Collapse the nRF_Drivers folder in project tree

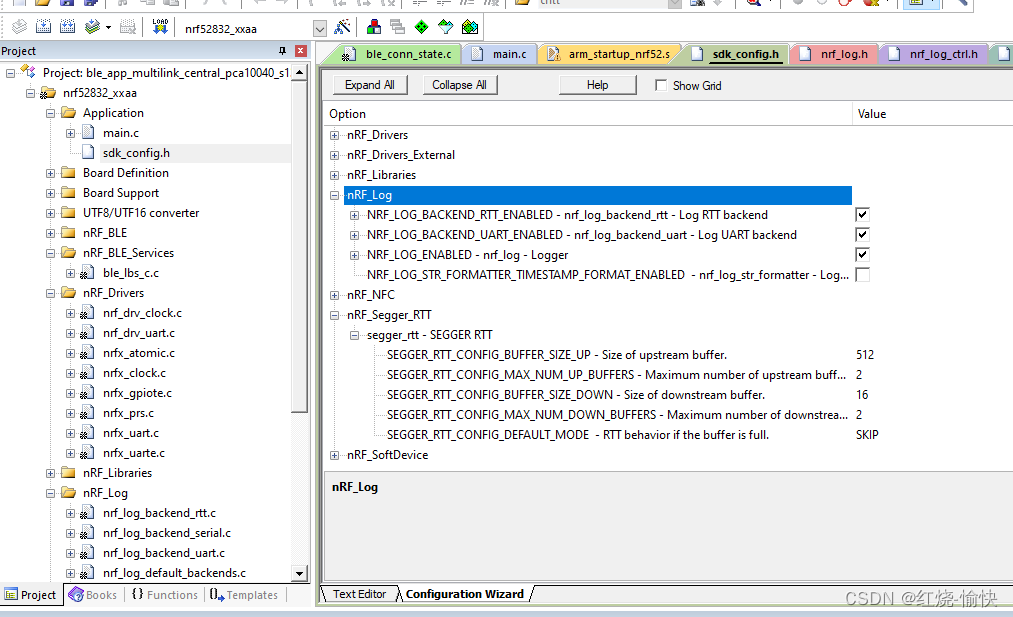click(50, 293)
